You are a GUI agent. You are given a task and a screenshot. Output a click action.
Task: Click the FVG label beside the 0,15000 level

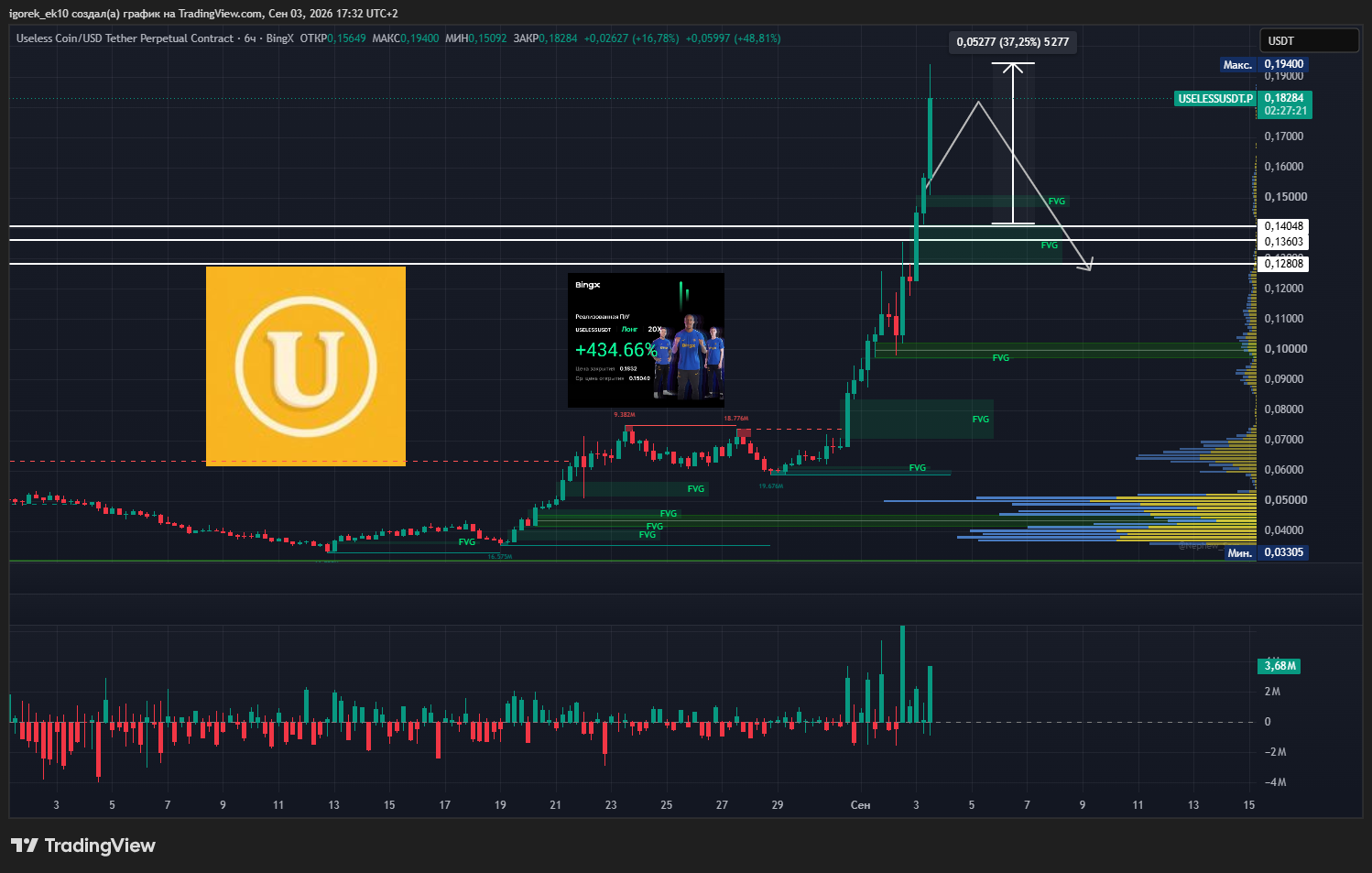coord(1057,202)
